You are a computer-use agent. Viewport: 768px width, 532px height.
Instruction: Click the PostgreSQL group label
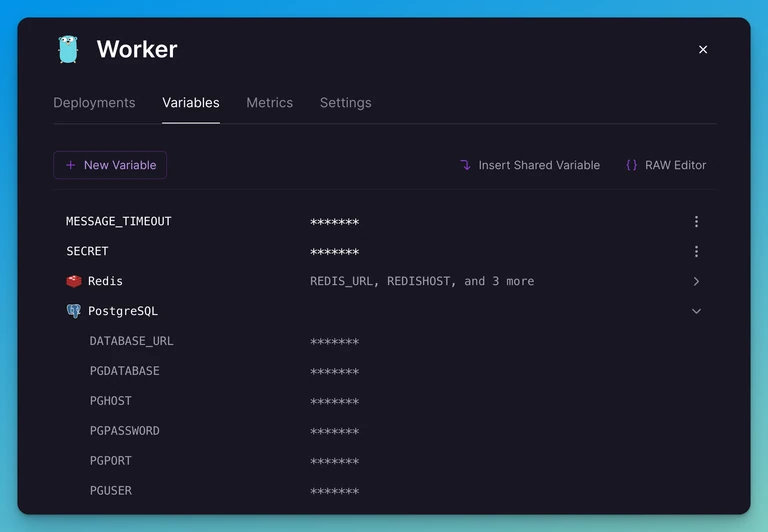pyautogui.click(x=123, y=311)
